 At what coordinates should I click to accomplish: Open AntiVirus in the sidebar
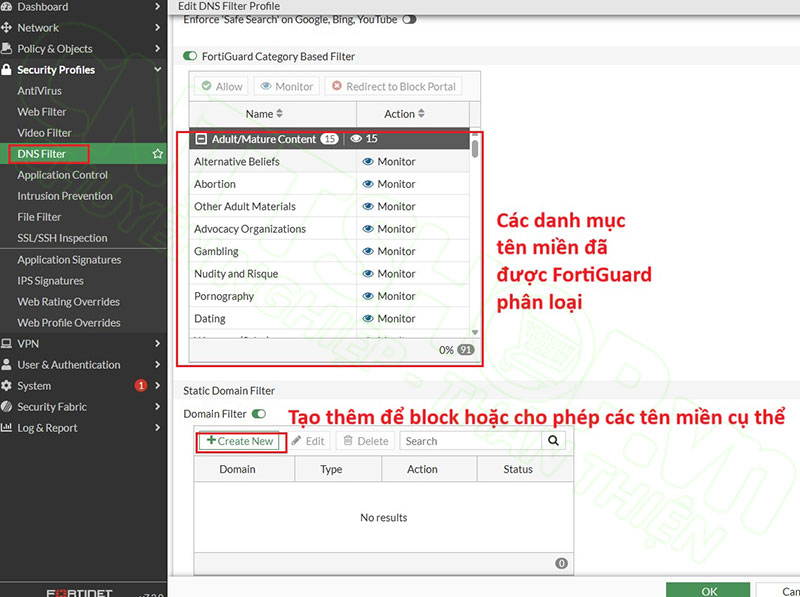point(39,91)
